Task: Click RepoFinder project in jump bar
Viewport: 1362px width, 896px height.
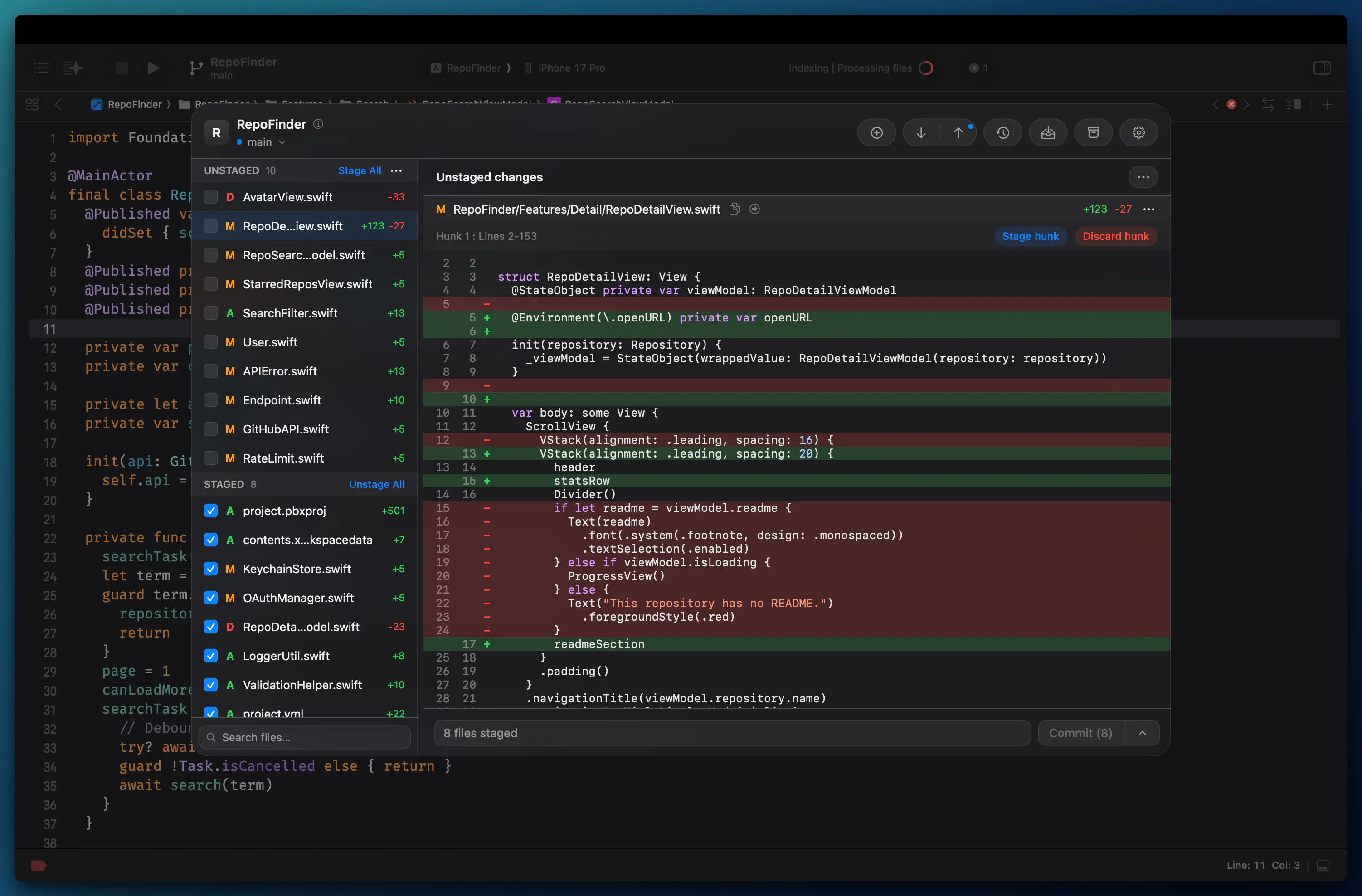Action: (x=127, y=104)
